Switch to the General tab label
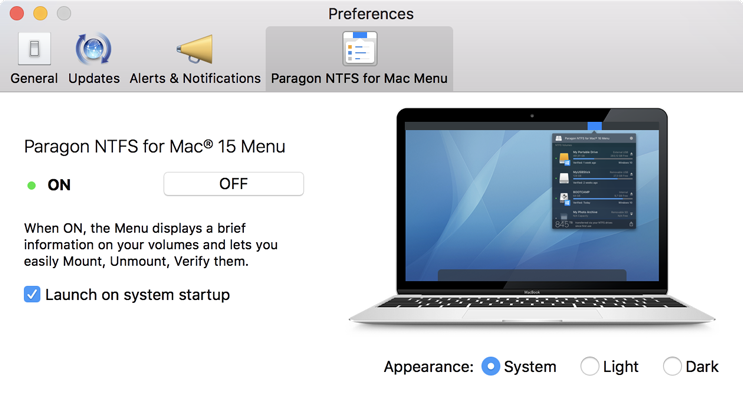This screenshot has width=743, height=413. coord(34,78)
